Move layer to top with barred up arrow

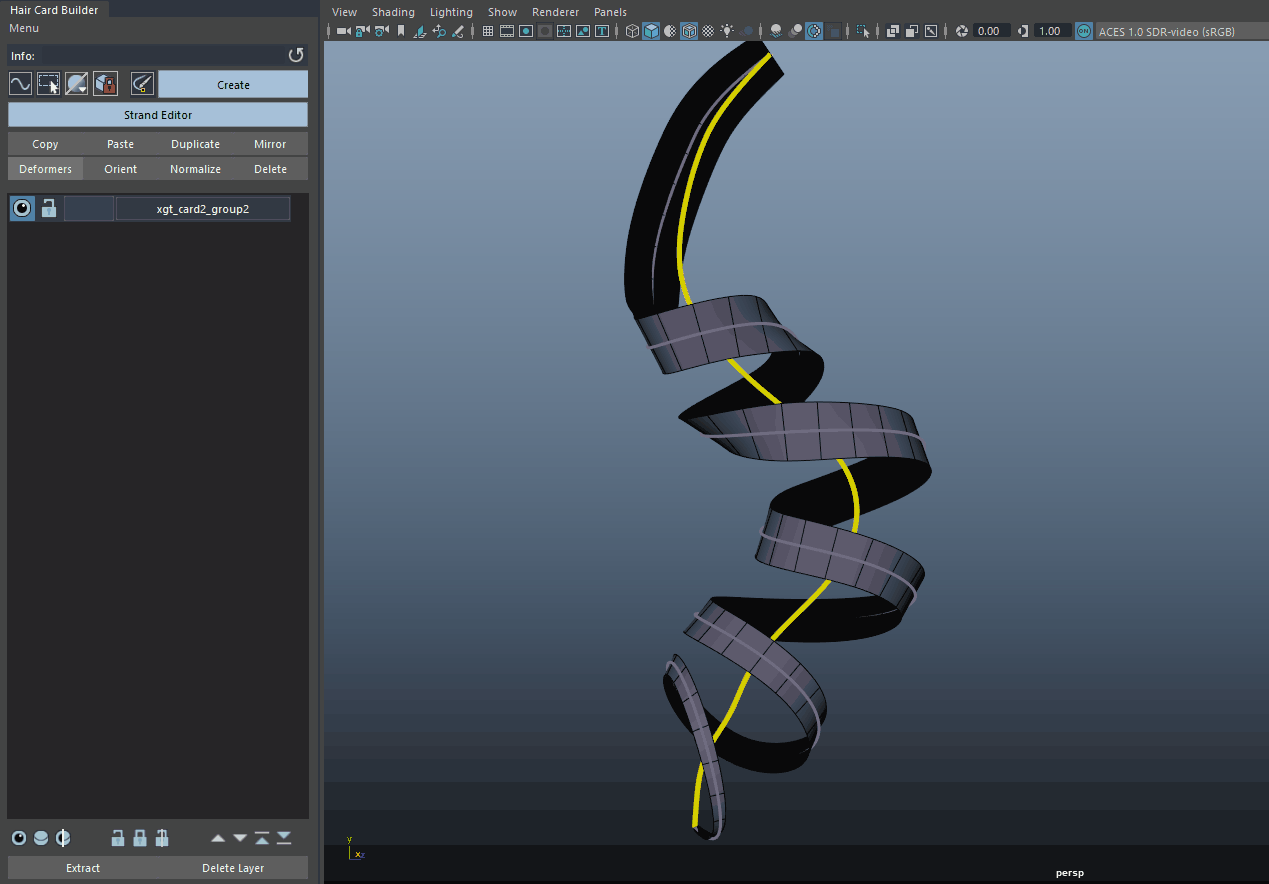click(x=262, y=838)
